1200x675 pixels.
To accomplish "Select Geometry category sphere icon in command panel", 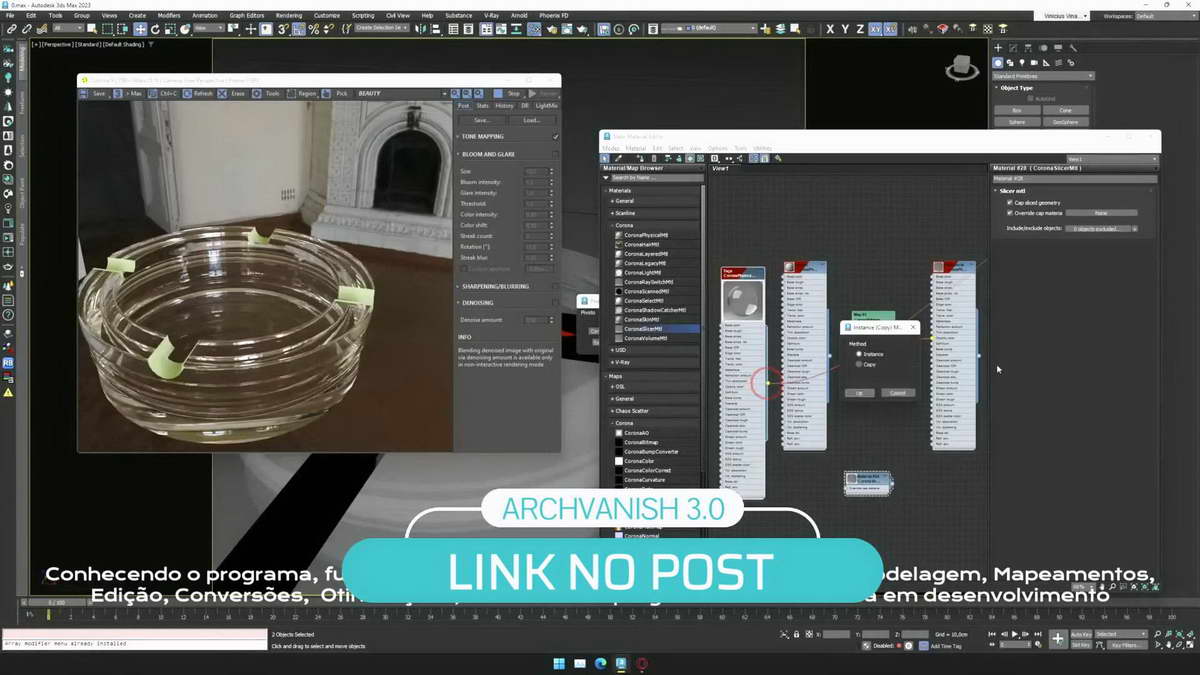I will click(x=998, y=62).
